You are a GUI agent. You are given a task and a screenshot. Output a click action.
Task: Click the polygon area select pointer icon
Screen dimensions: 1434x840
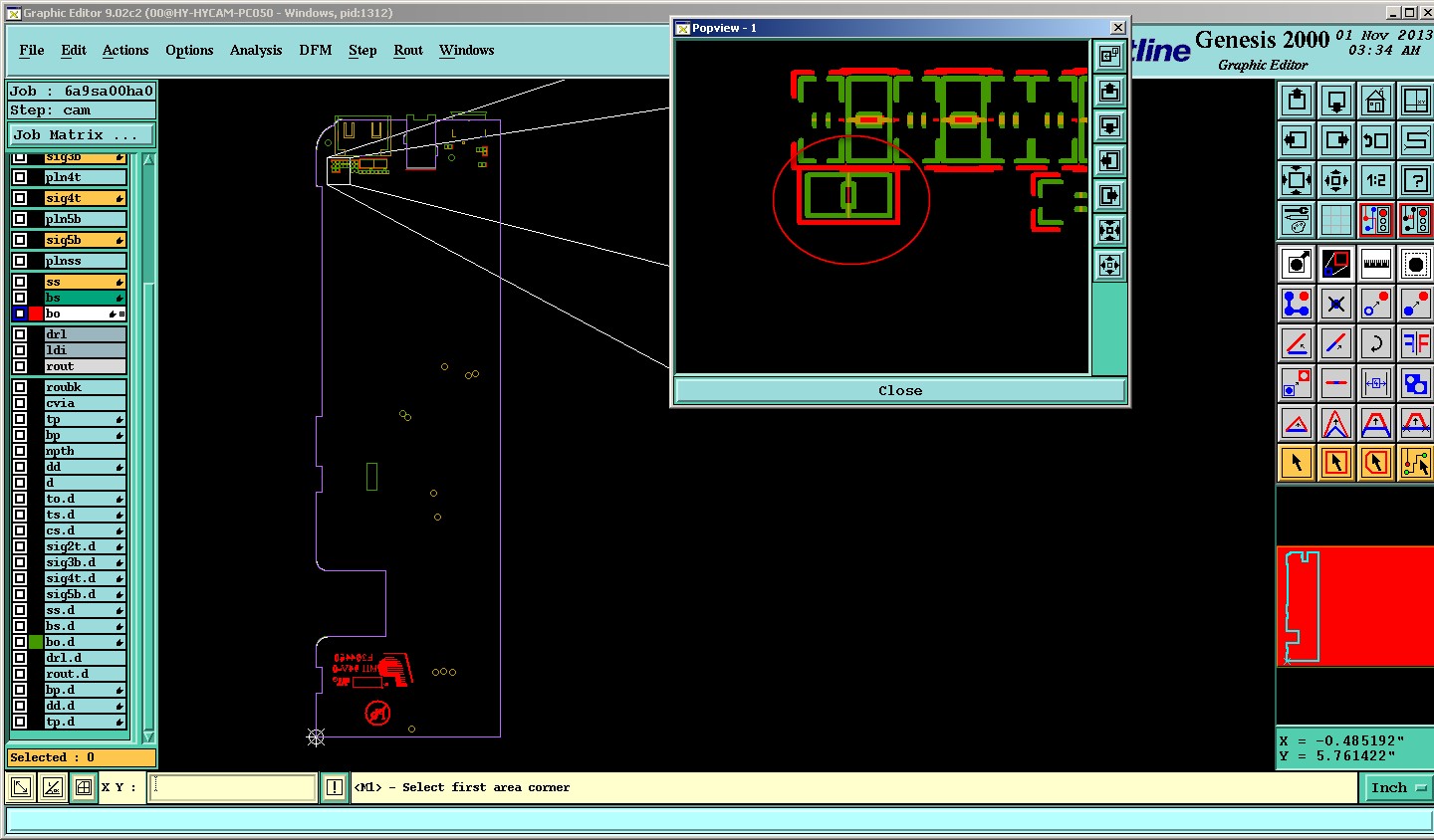(x=1376, y=463)
